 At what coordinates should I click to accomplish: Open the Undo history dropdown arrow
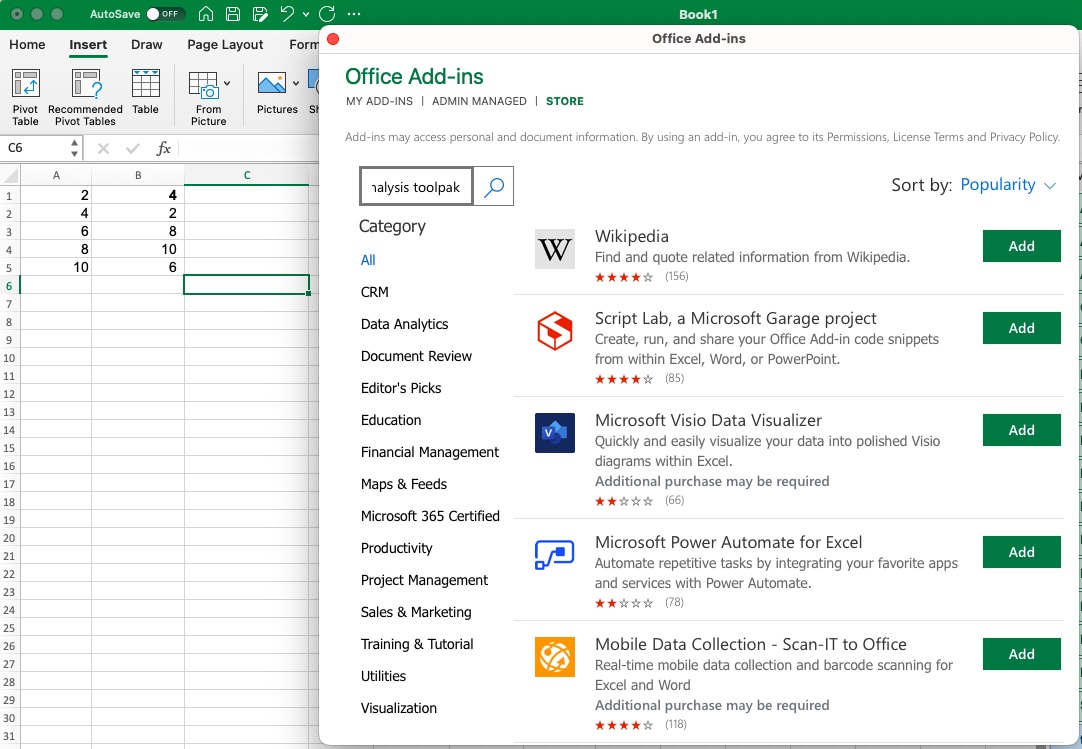[x=306, y=14]
